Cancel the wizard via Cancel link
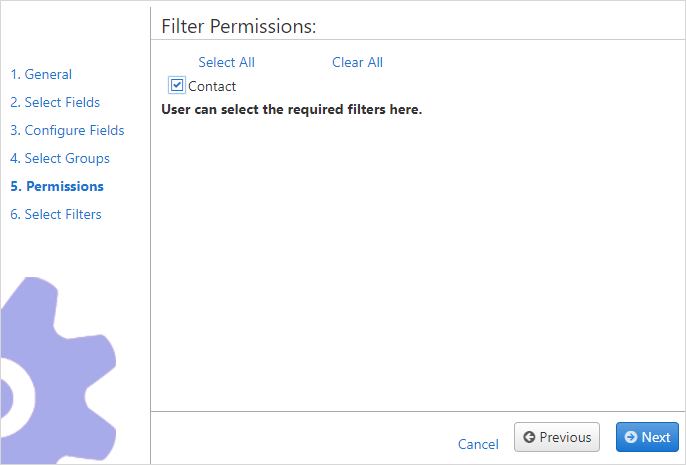The height and width of the screenshot is (465, 686). pyautogui.click(x=478, y=444)
